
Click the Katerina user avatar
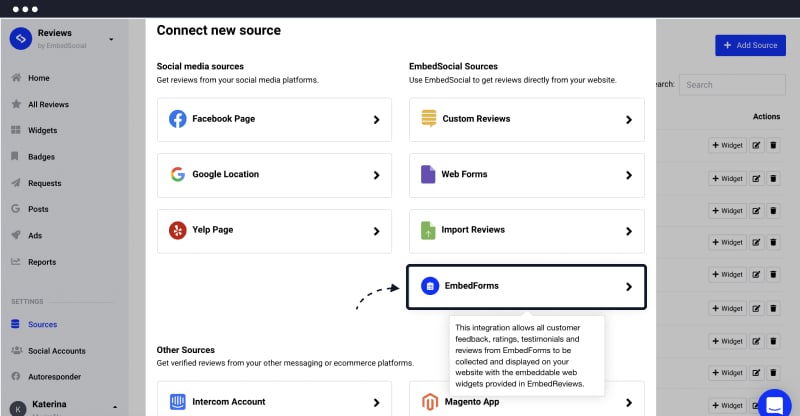18,408
